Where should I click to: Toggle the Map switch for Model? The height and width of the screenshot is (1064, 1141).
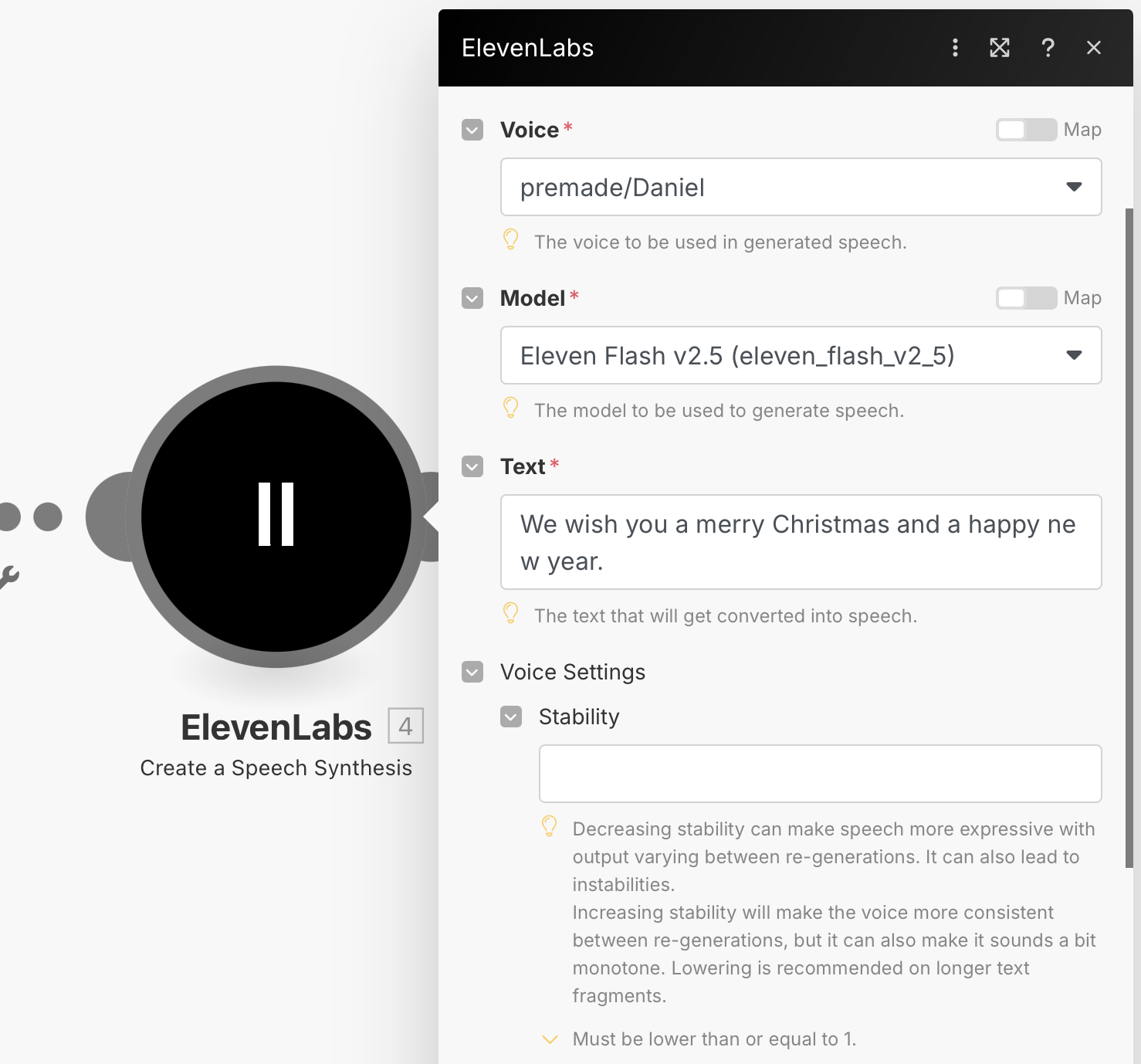(x=1026, y=298)
